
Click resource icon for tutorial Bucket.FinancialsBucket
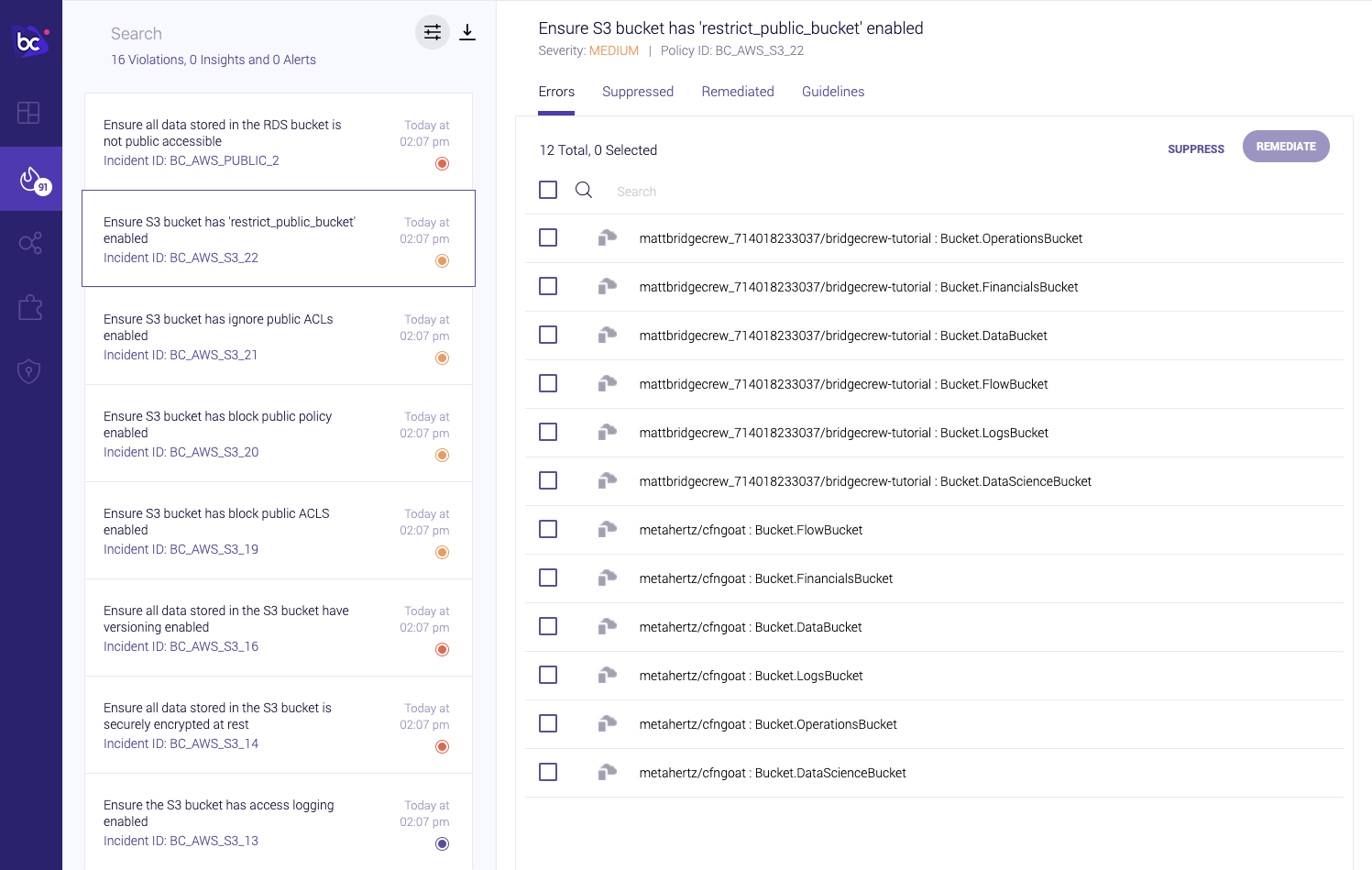pos(607,287)
